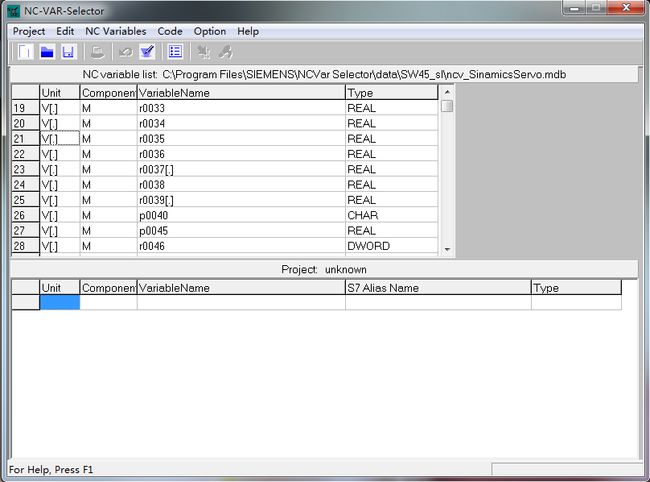
Task: Click the checkmark verify toolbar icon
Action: tap(147, 52)
